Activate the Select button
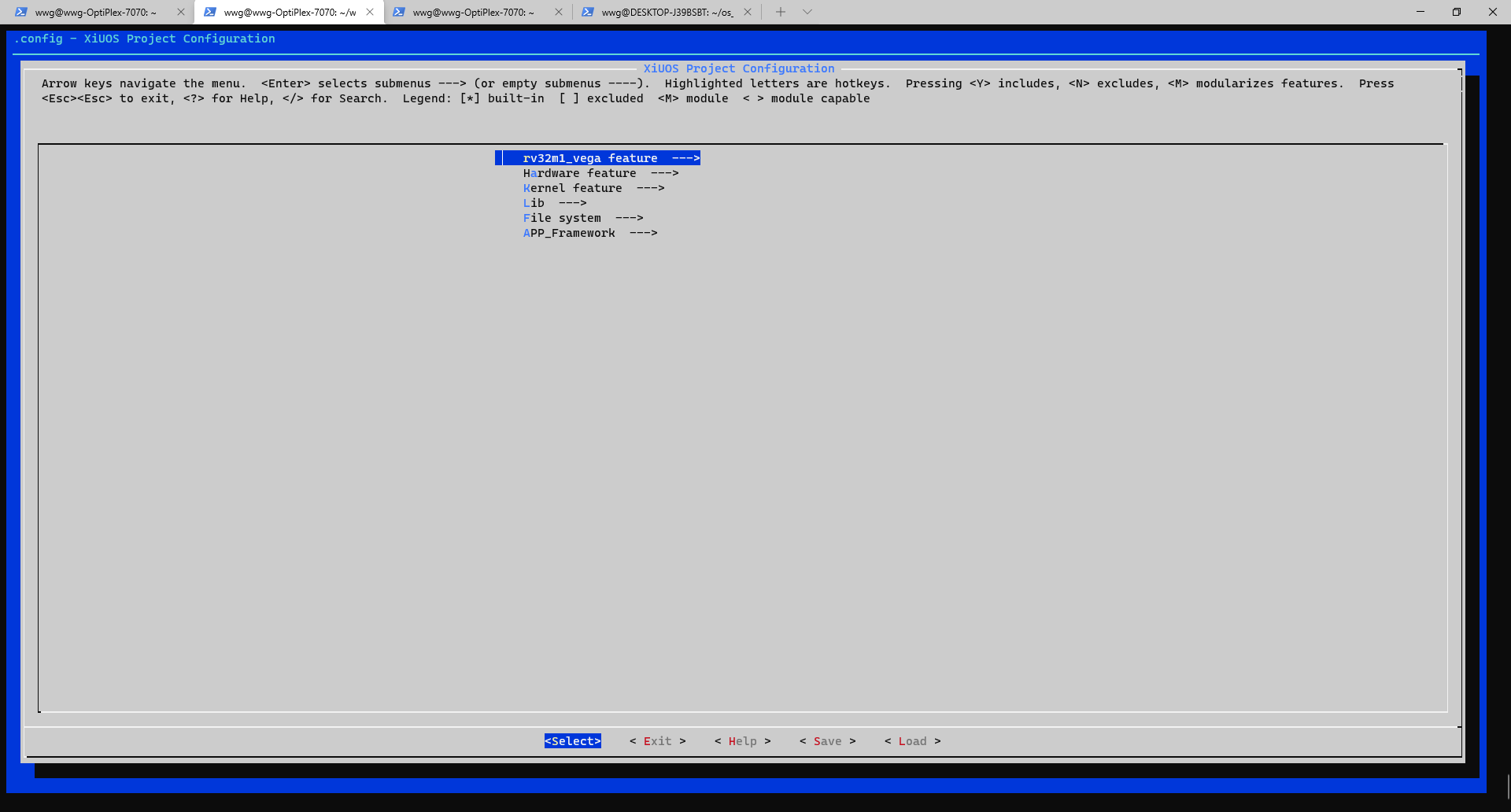 click(573, 741)
